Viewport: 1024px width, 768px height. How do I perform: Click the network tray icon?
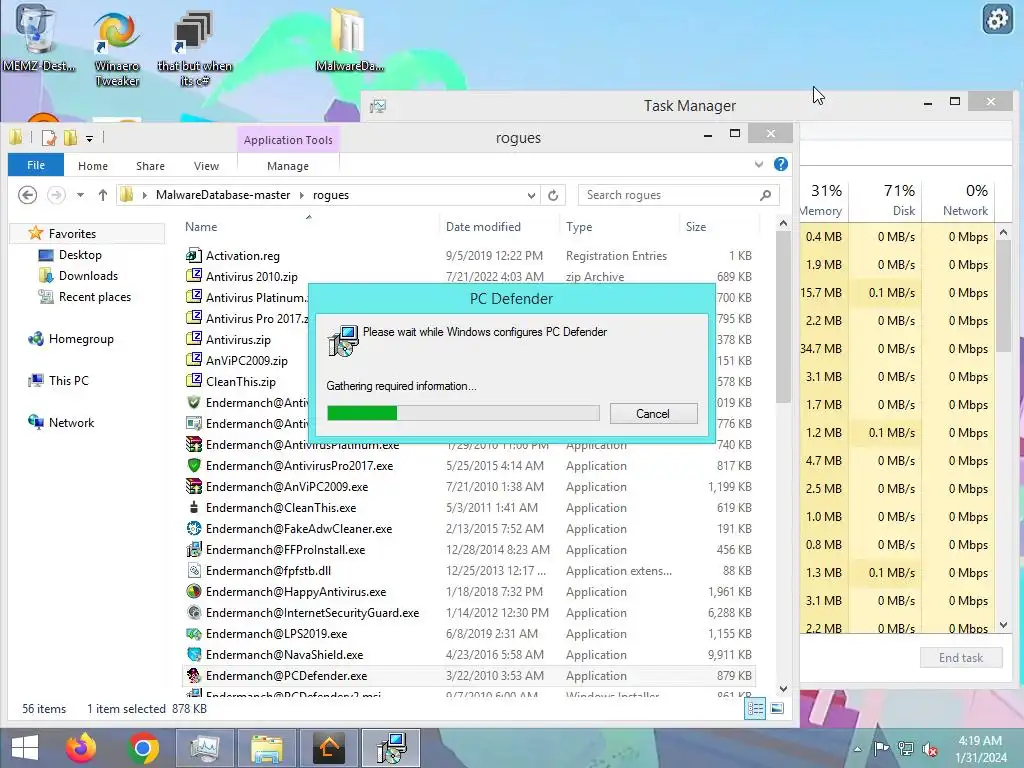[x=906, y=749]
